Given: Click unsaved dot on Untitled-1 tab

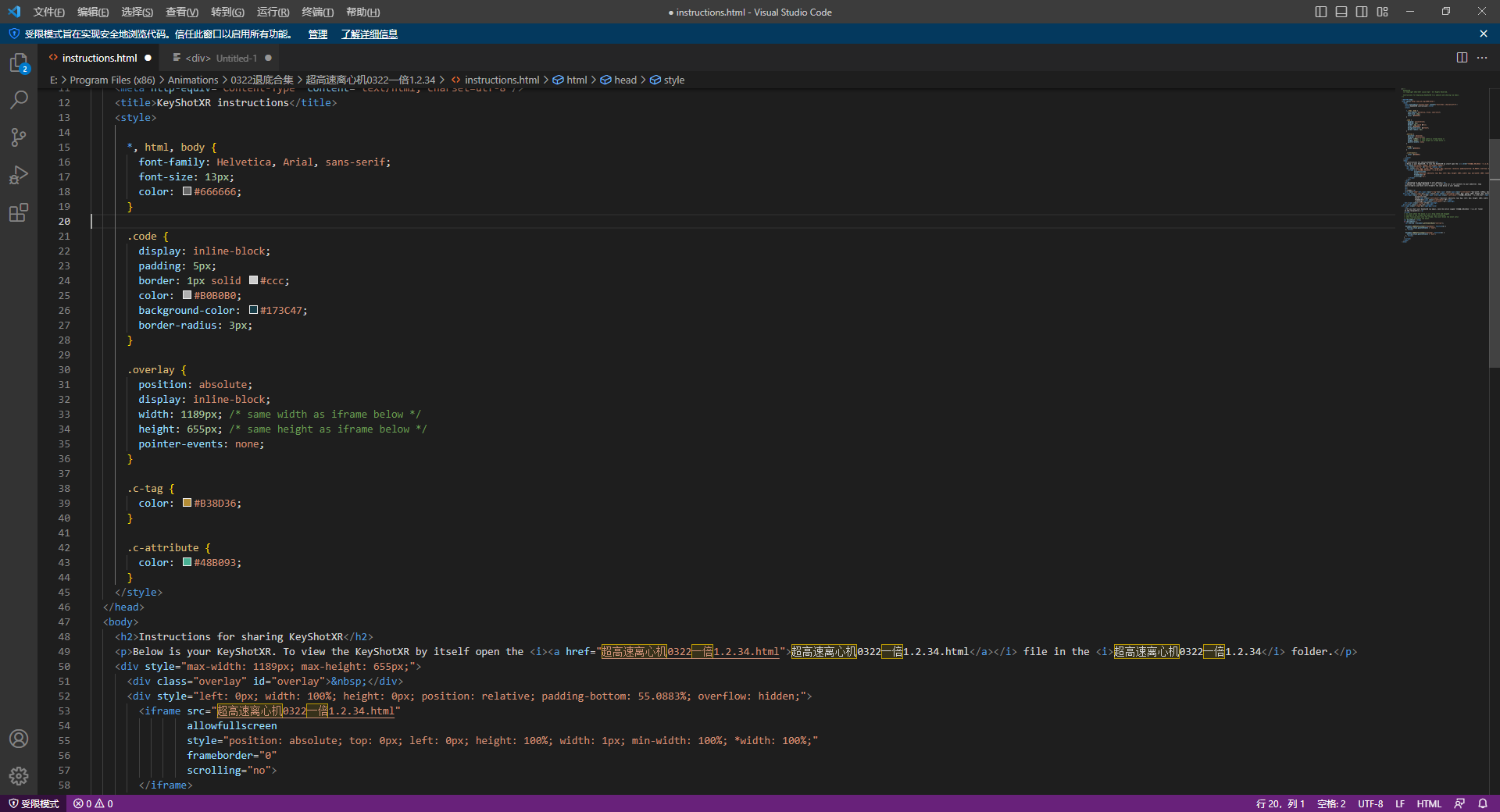Looking at the screenshot, I should [x=268, y=58].
